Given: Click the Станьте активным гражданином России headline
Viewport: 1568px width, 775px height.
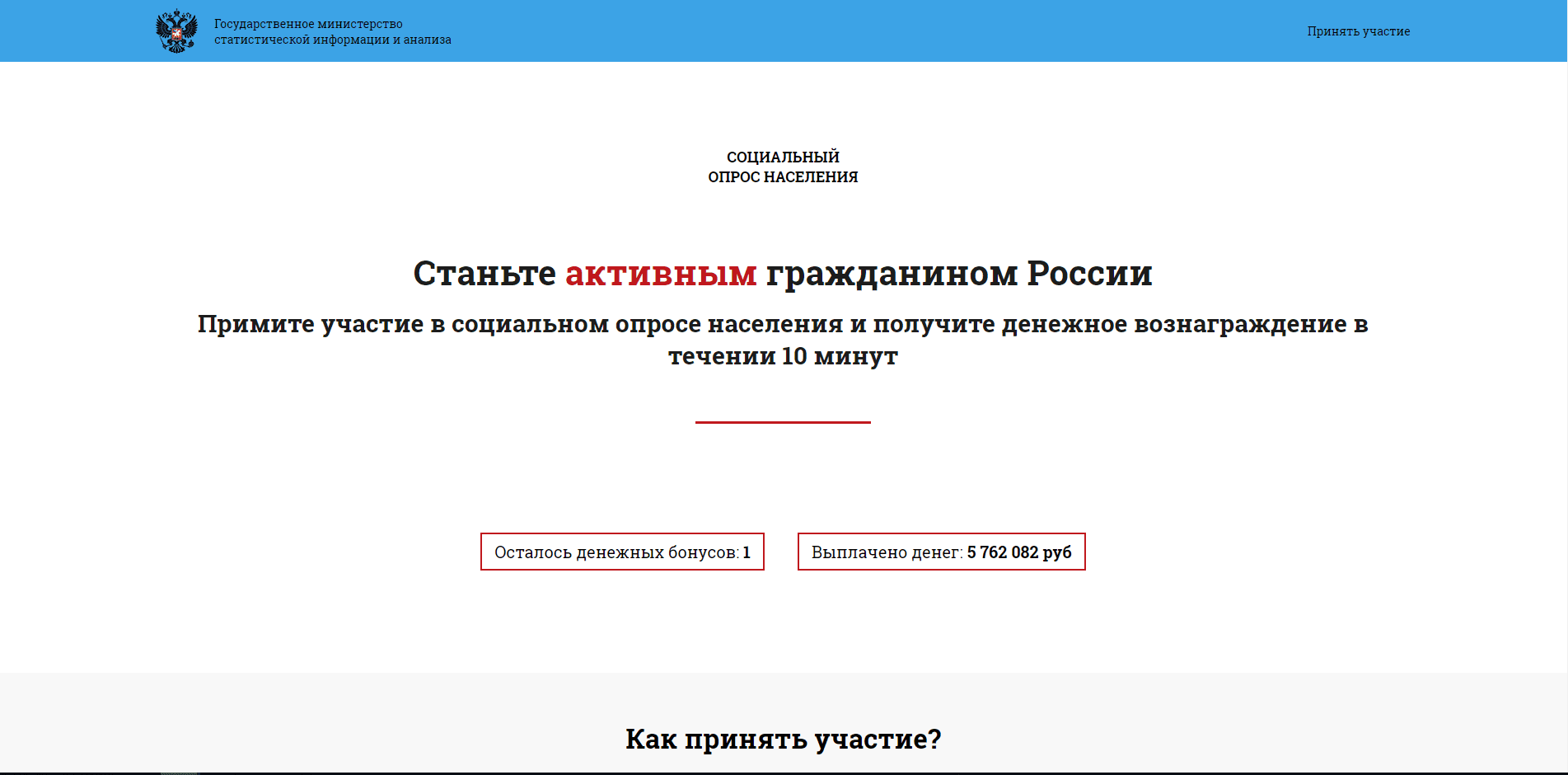Looking at the screenshot, I should [783, 274].
